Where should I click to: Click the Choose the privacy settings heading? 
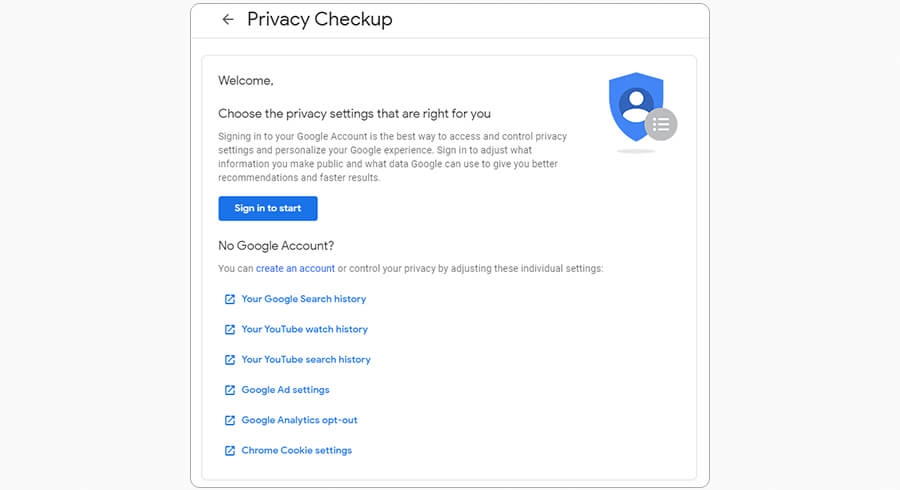tap(354, 114)
